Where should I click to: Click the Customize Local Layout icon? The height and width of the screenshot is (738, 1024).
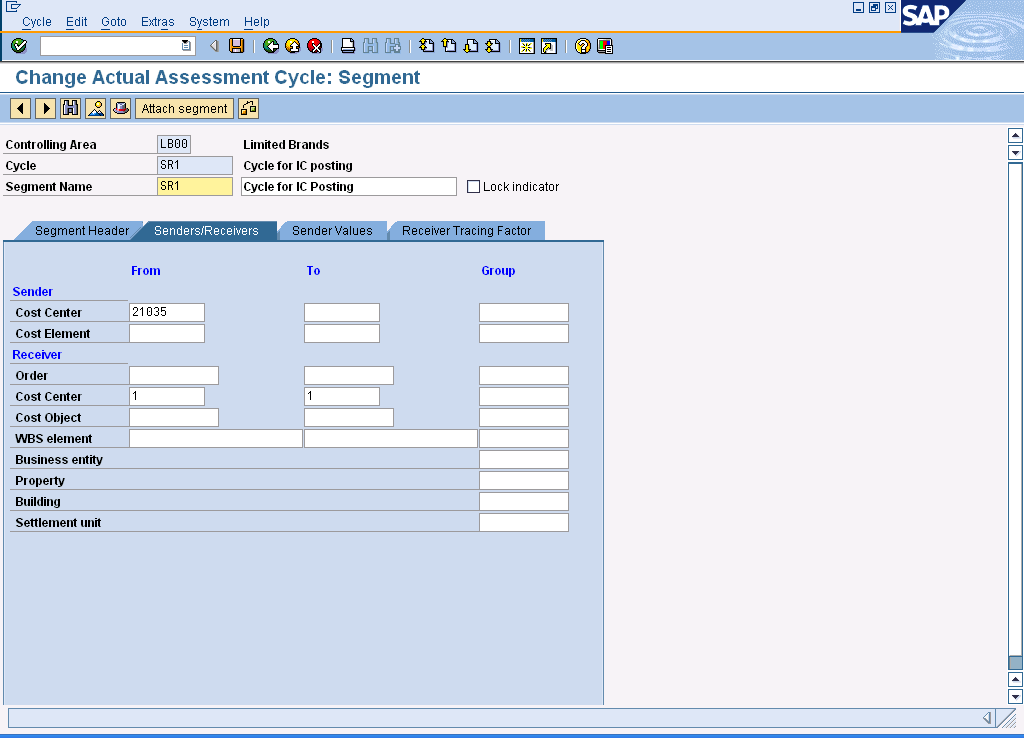tap(605, 46)
